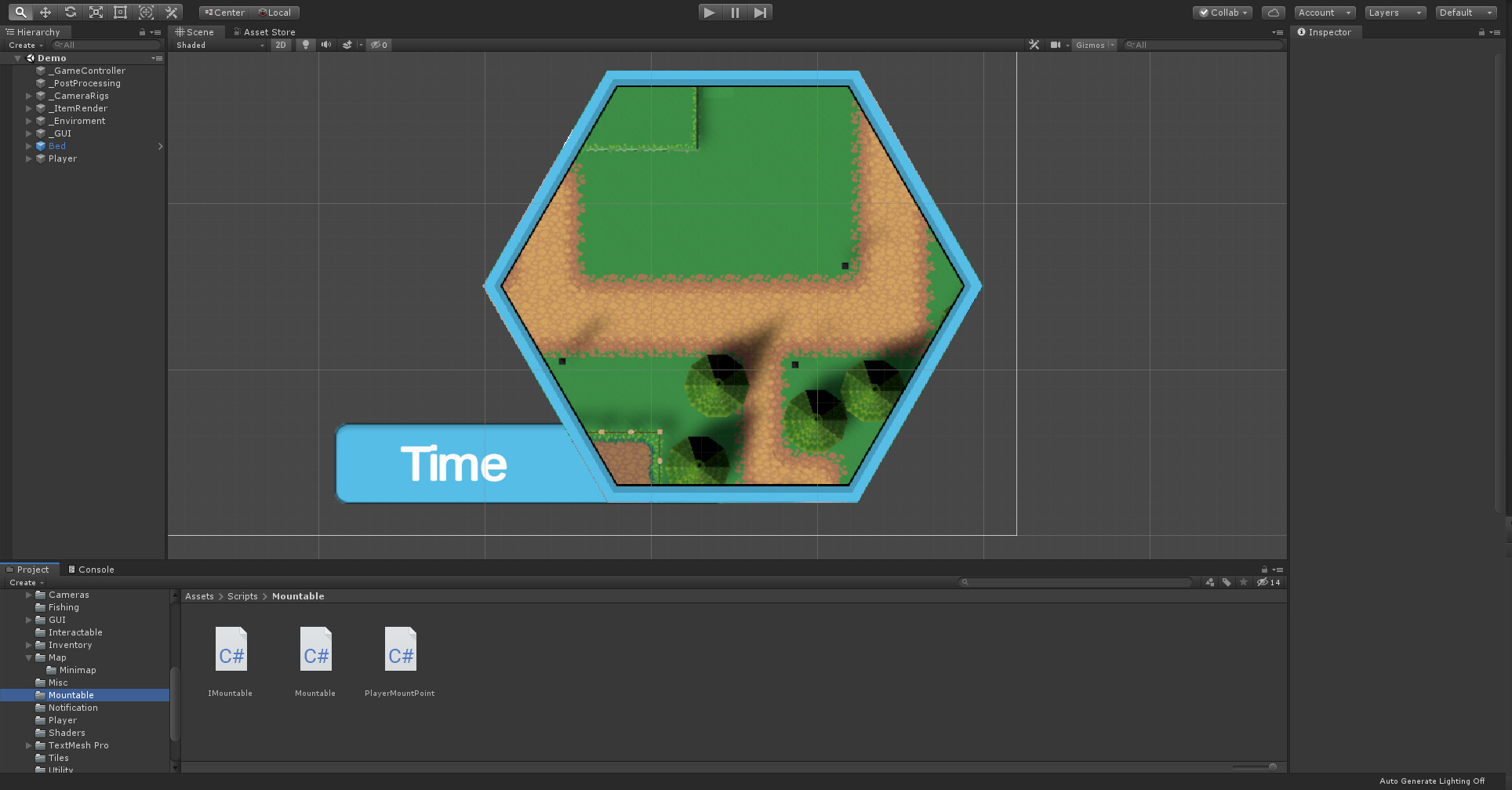Image resolution: width=1512 pixels, height=790 pixels.
Task: Toggle scene lighting with the bulb icon
Action: click(305, 45)
